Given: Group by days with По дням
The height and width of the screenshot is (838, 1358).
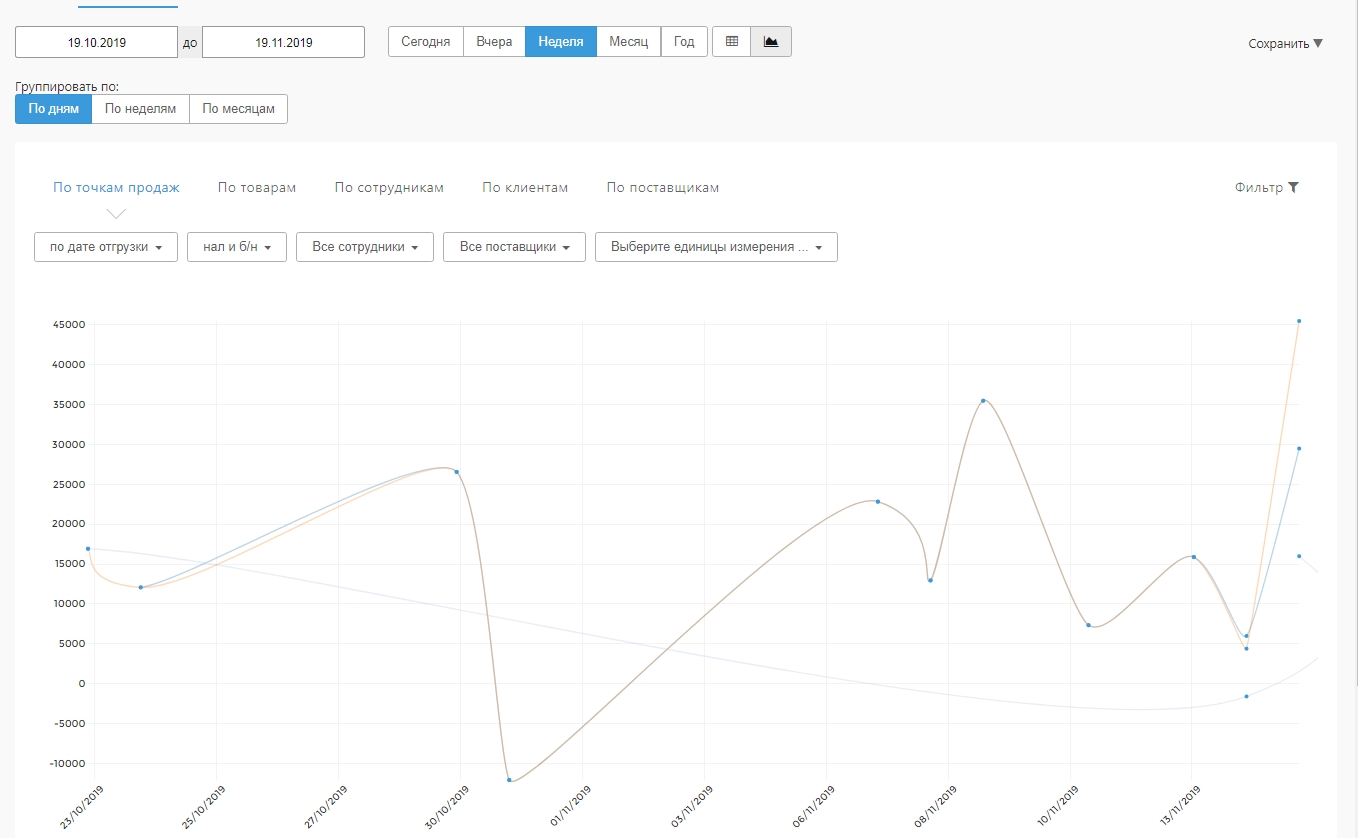Looking at the screenshot, I should pos(53,109).
